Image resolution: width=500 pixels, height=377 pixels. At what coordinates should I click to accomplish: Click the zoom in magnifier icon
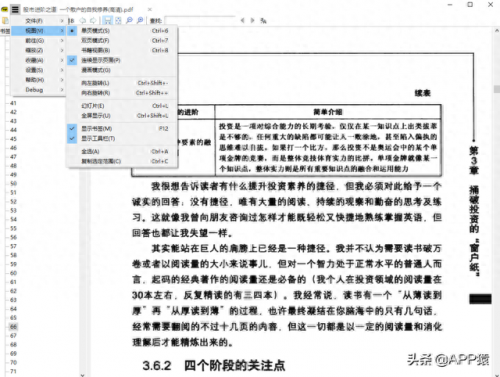click(x=140, y=21)
